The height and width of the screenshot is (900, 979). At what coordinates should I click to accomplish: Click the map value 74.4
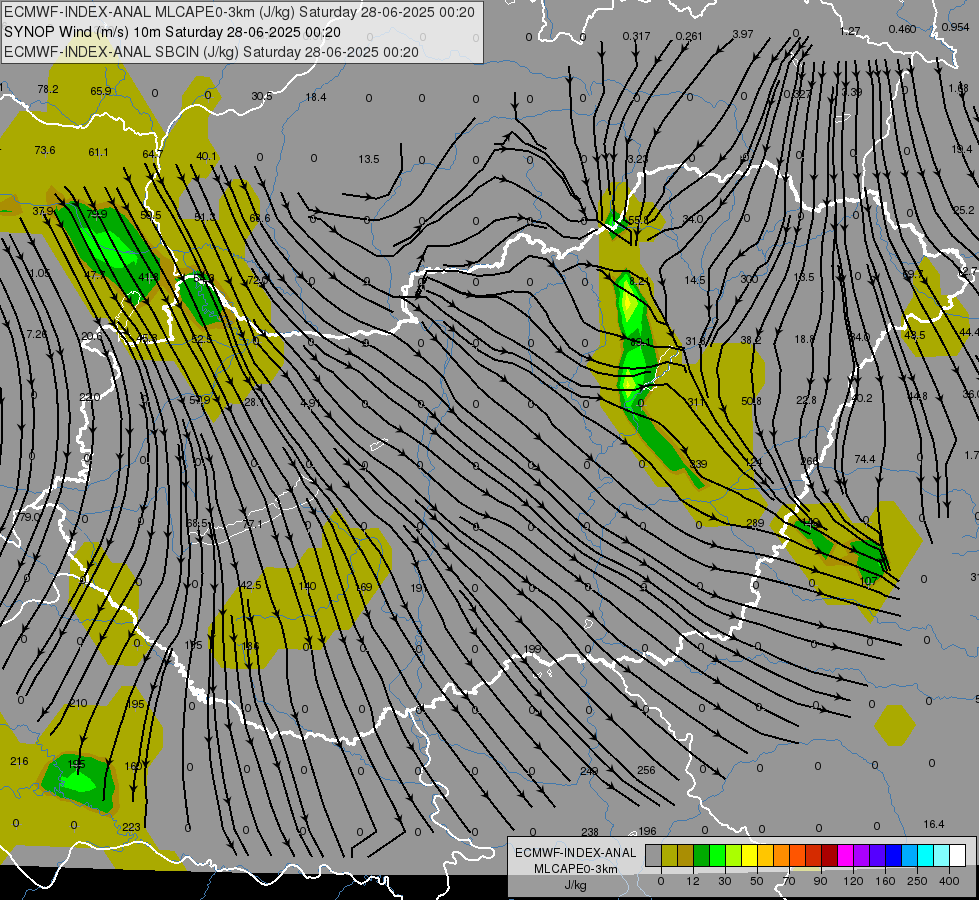click(x=865, y=459)
